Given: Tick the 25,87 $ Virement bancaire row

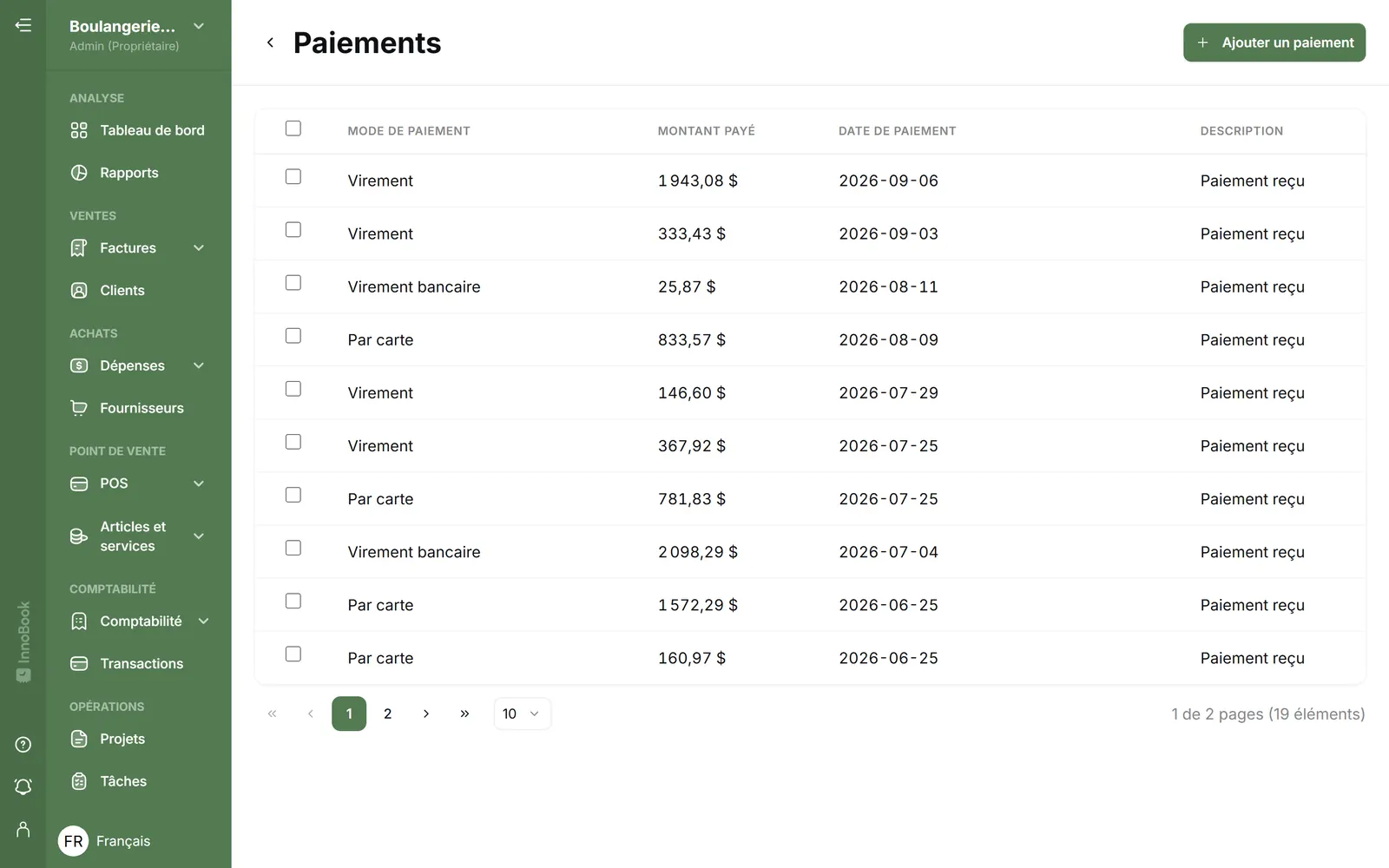Looking at the screenshot, I should tap(293, 282).
